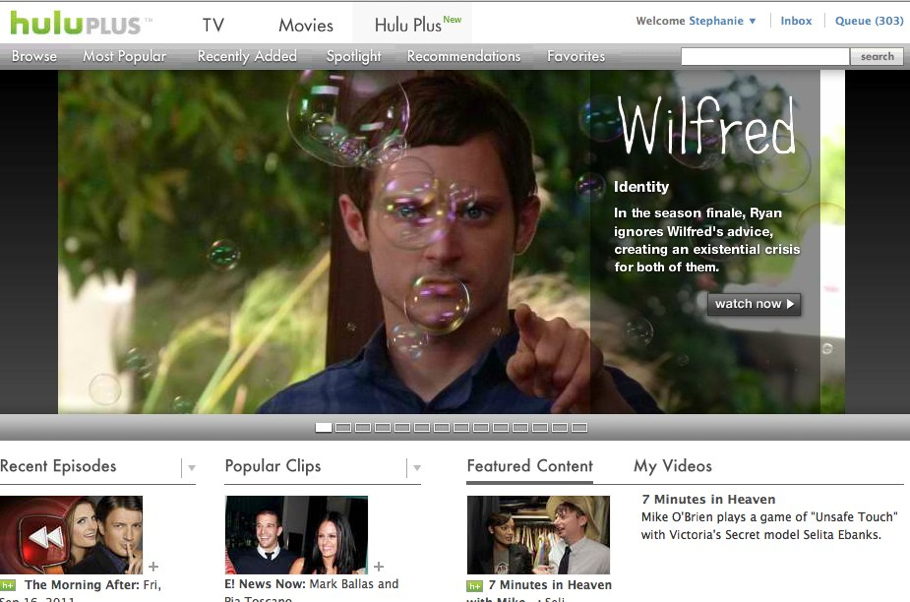This screenshot has height=602, width=910.
Task: Open the Inbox link
Action: [796, 21]
